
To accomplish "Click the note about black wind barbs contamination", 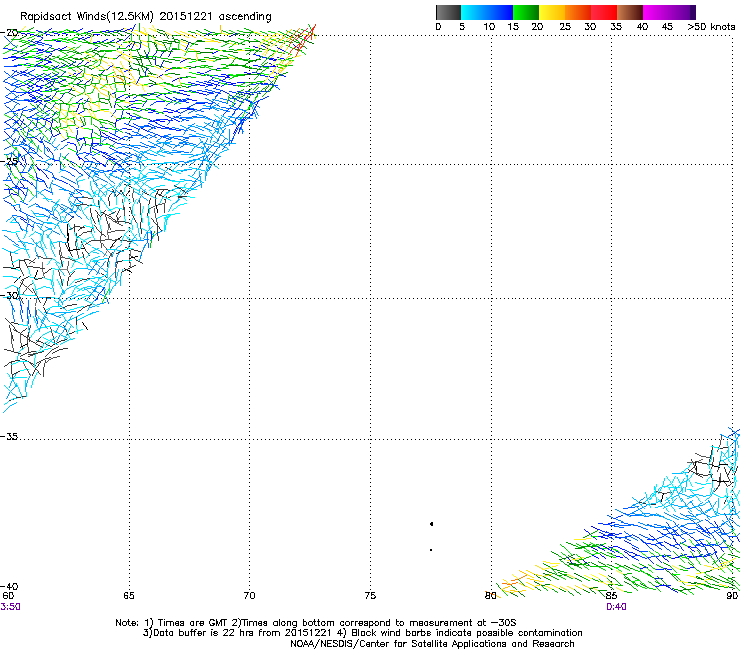I will click(460, 633).
